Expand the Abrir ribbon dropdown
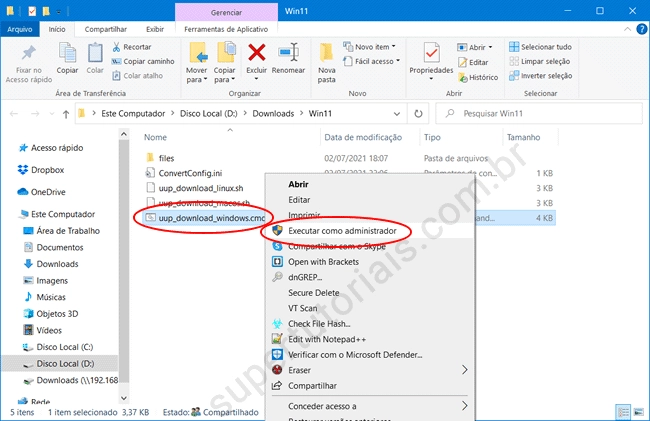 pos(490,47)
